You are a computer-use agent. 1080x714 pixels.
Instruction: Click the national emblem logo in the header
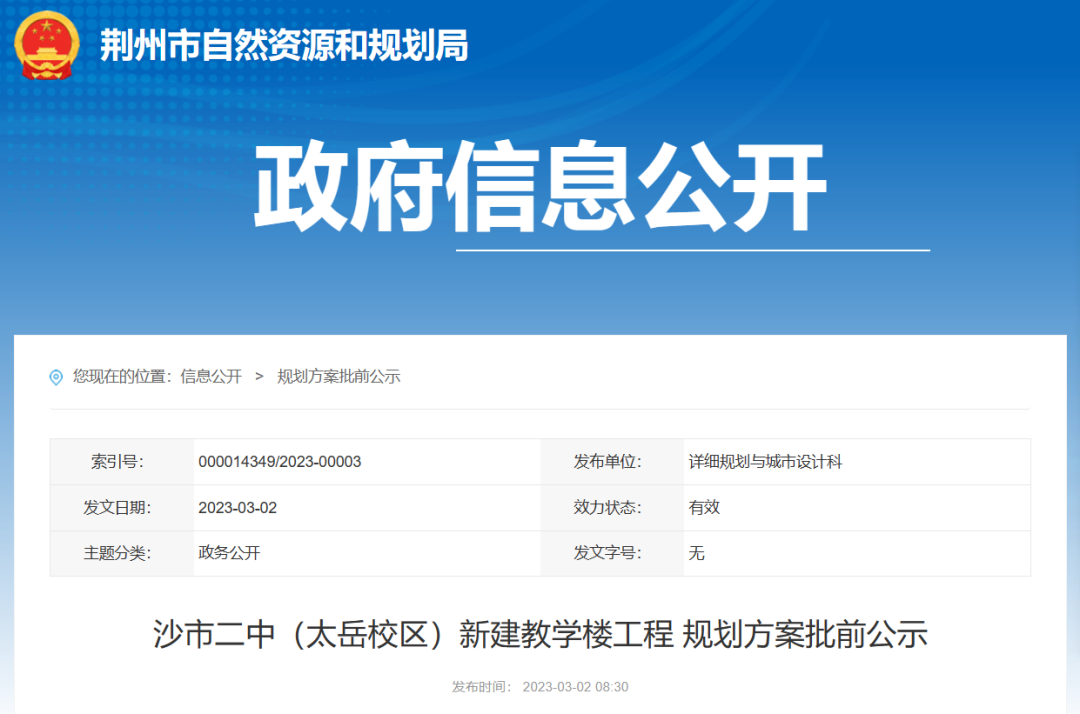pos(46,45)
